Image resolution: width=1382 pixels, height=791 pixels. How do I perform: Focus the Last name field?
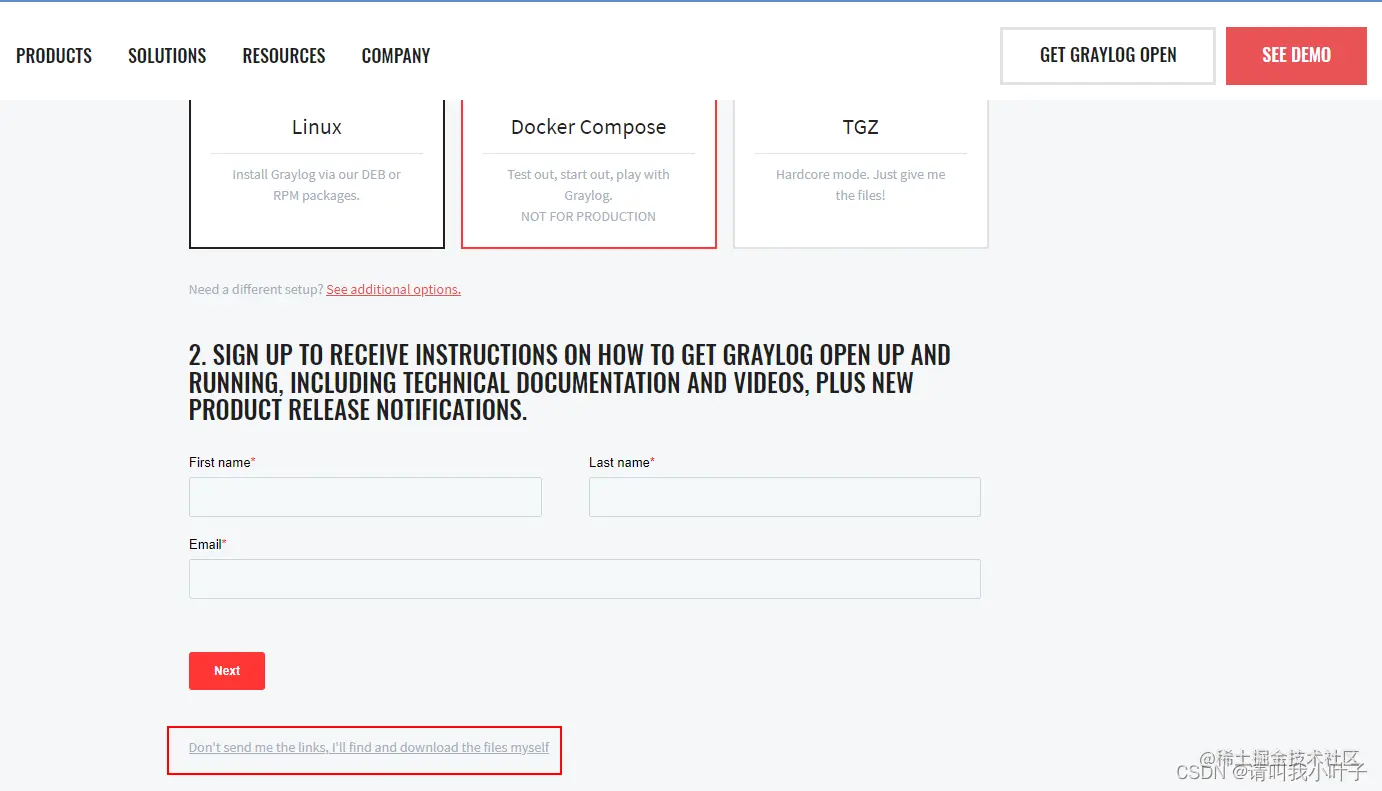pos(785,497)
